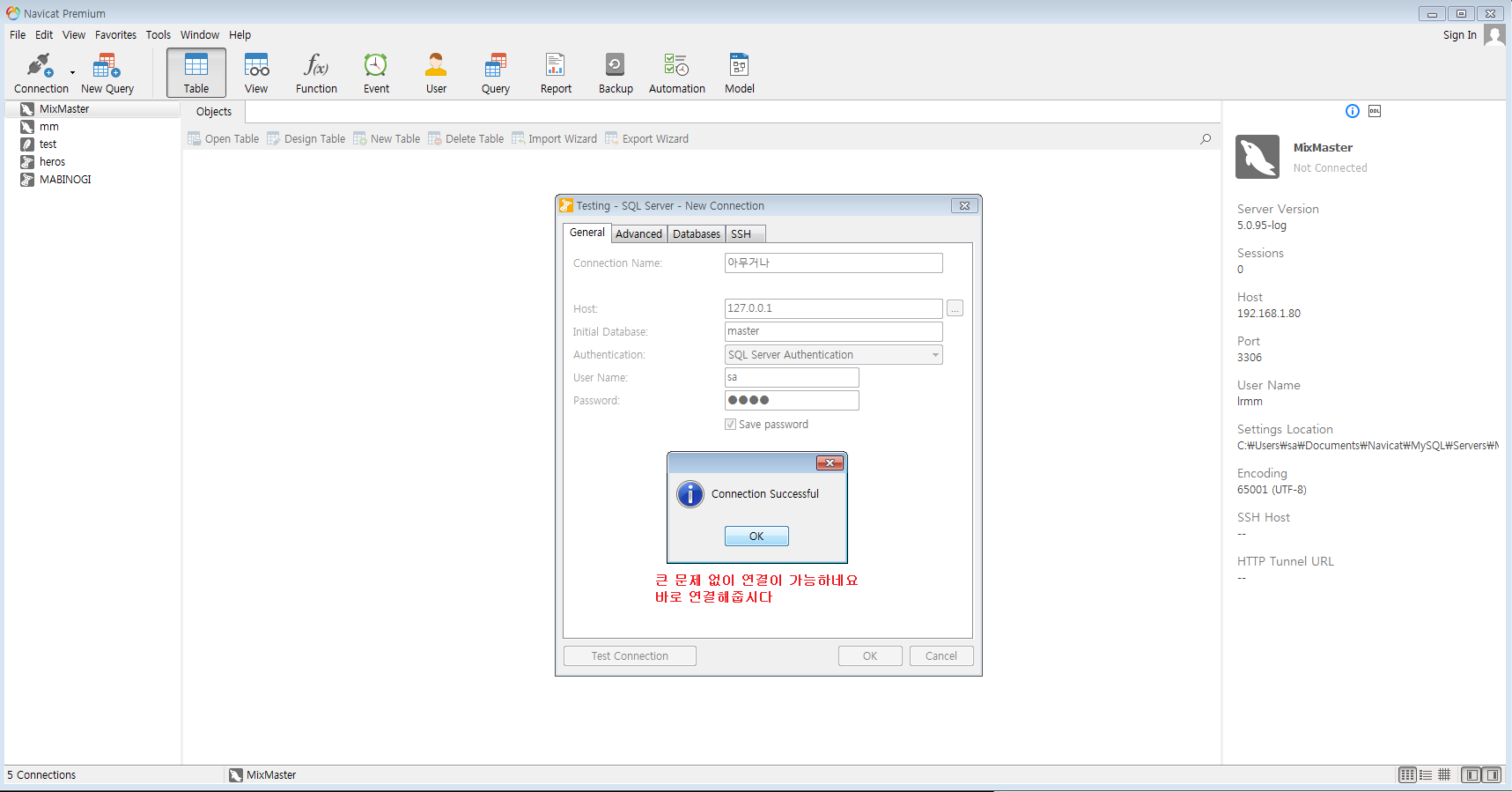The width and height of the screenshot is (1512, 792).
Task: Click Cancel in New Connection dialog
Action: click(x=940, y=656)
